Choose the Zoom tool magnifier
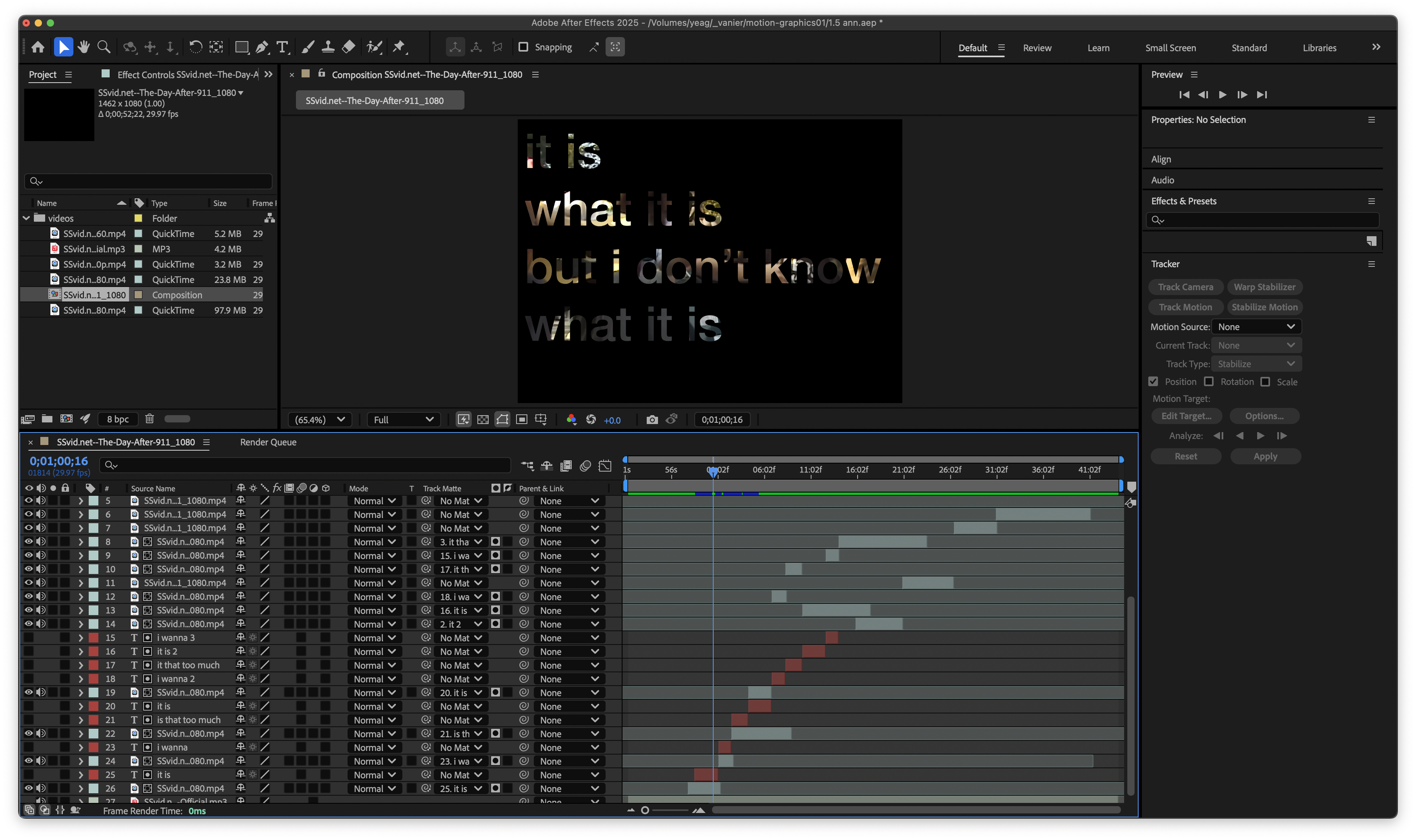This screenshot has width=1416, height=840. [104, 47]
